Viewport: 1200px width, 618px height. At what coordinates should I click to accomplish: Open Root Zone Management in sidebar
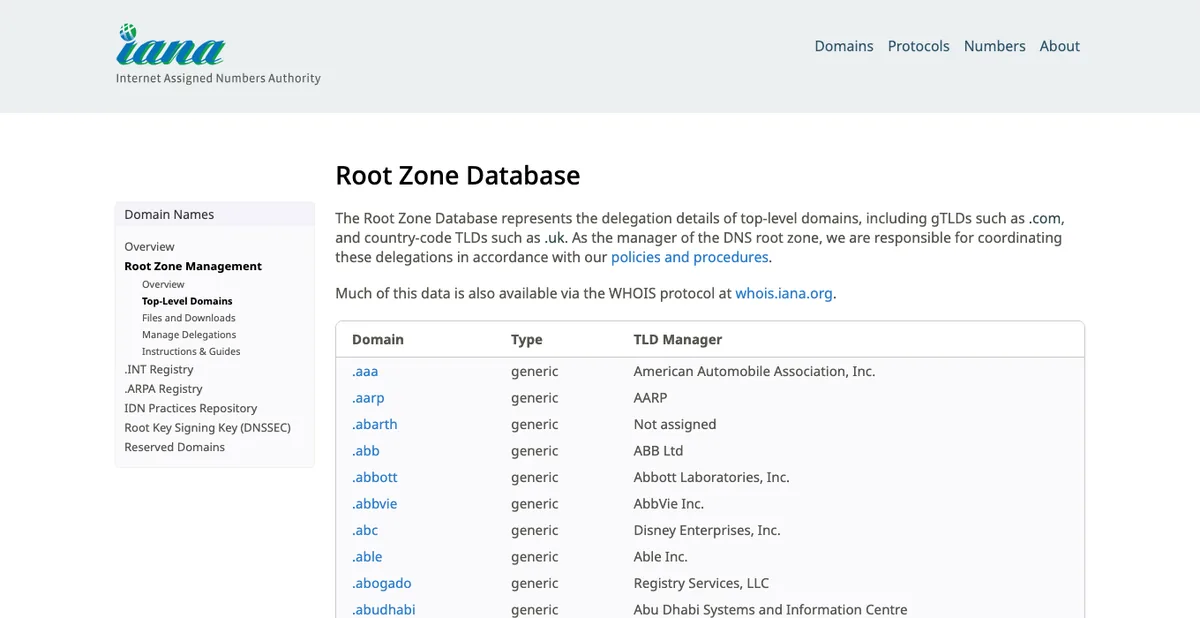pyautogui.click(x=193, y=266)
